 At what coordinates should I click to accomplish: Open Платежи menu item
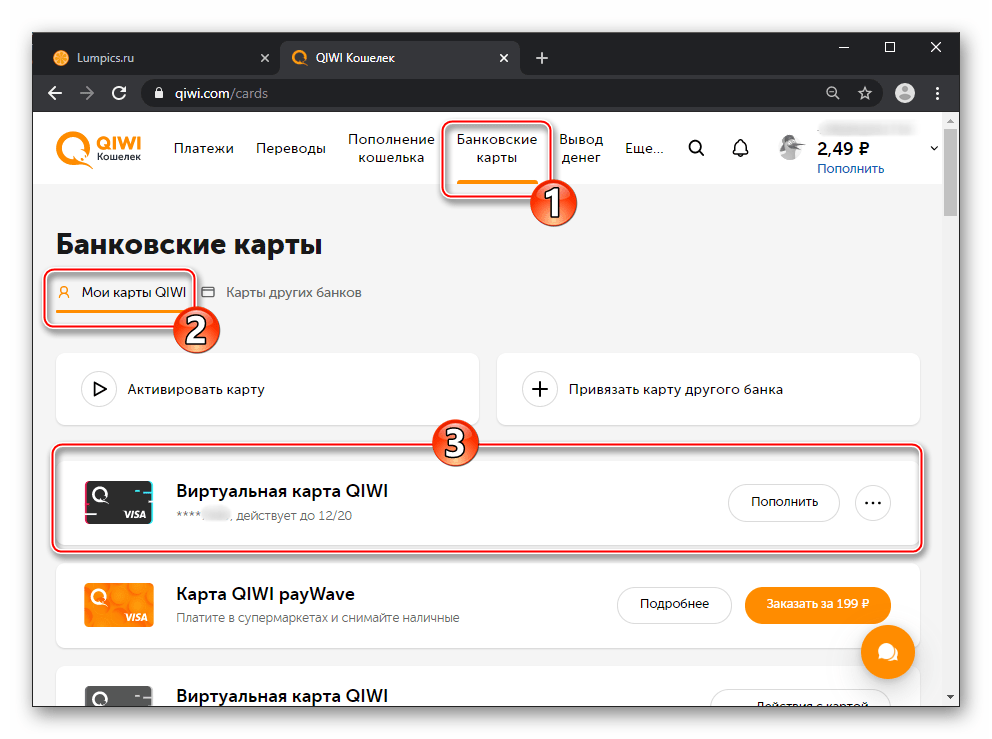[x=204, y=148]
